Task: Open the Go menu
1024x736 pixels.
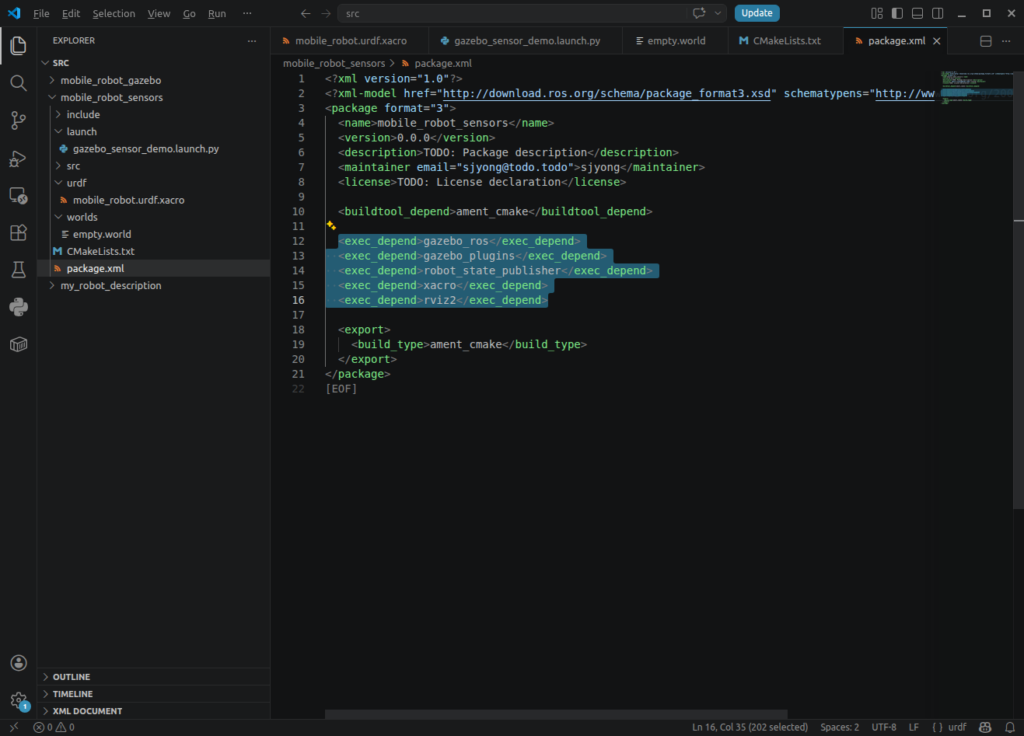Action: coord(189,13)
